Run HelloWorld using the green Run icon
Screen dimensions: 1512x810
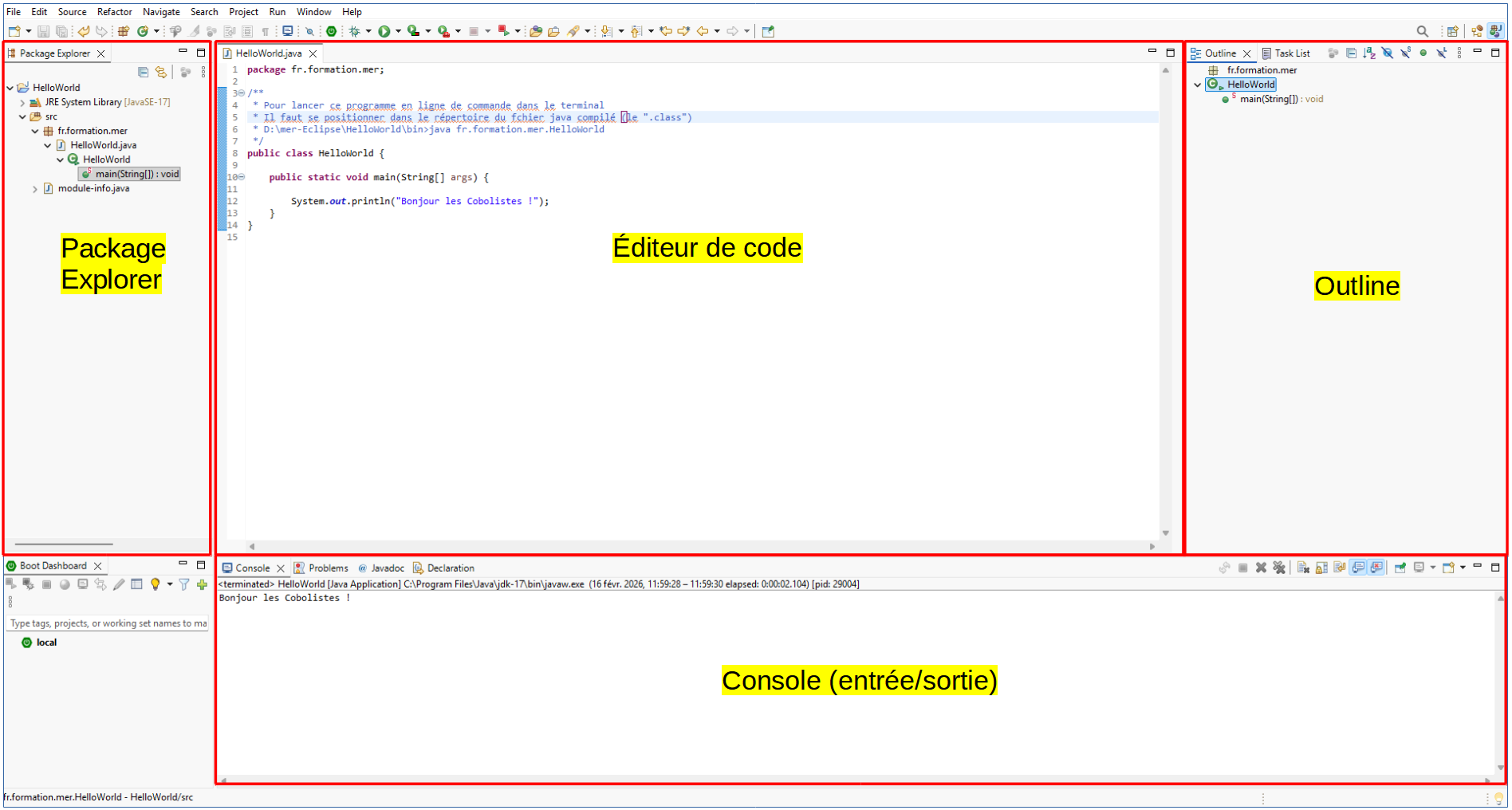tap(387, 31)
